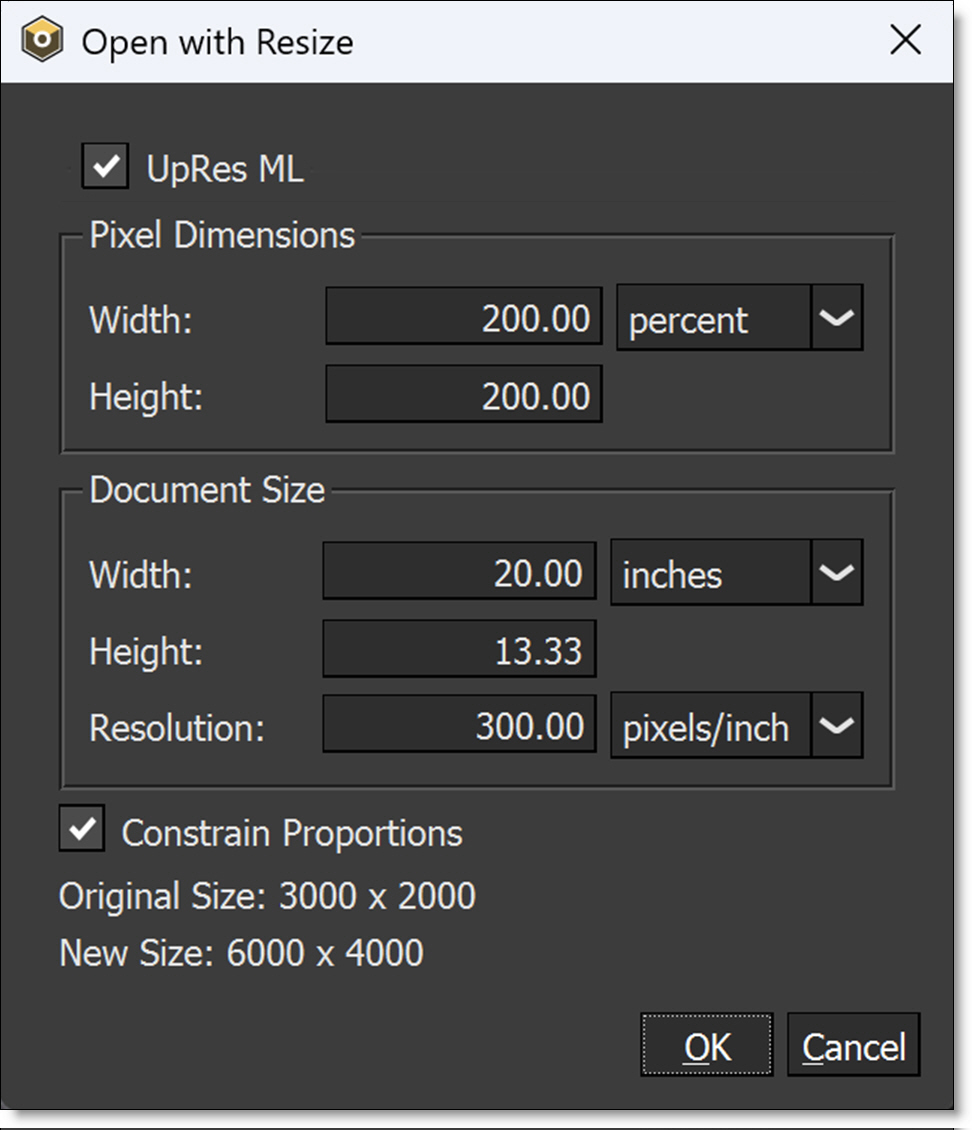This screenshot has height=1130, width=972.
Task: Click the ON1 app icon in title bar
Action: (43, 42)
